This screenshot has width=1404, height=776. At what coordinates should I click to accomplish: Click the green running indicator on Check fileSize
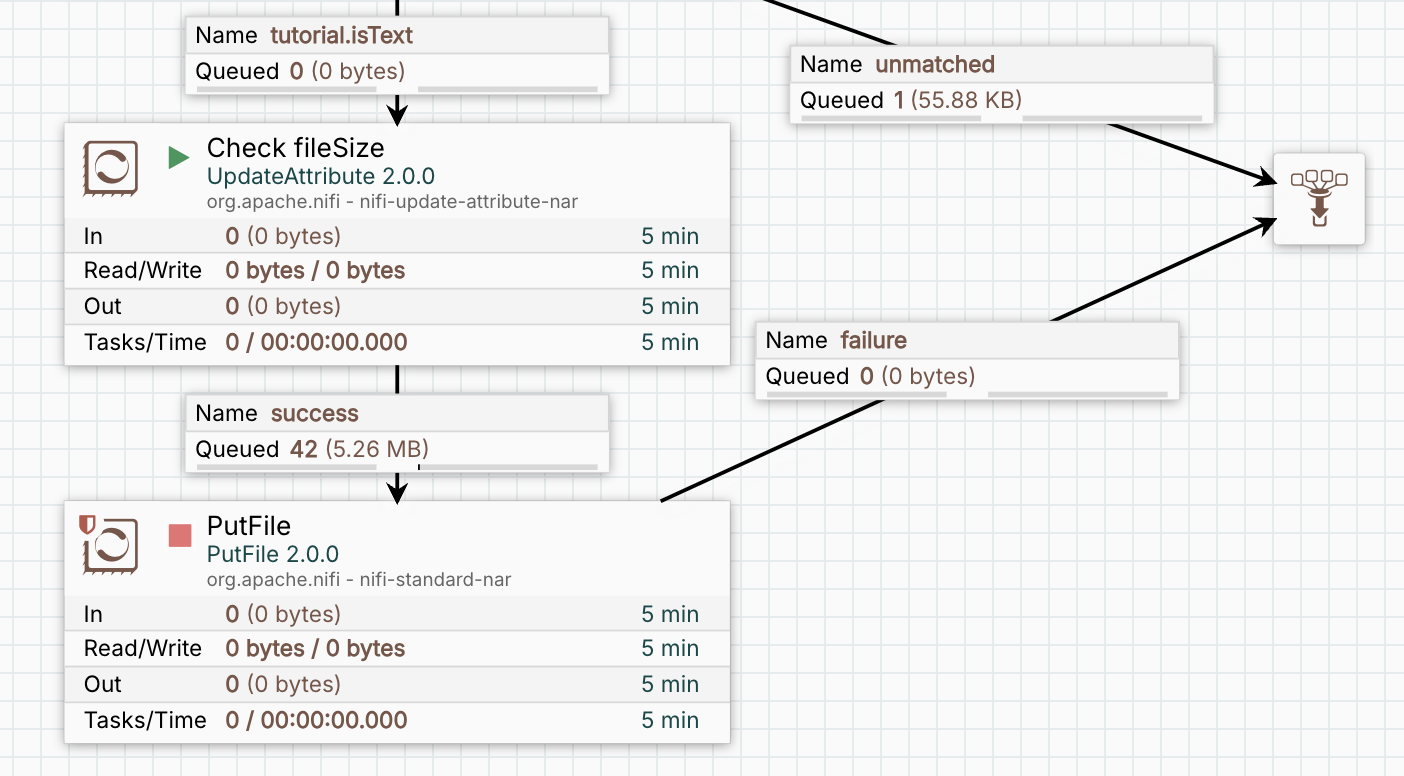click(x=179, y=157)
